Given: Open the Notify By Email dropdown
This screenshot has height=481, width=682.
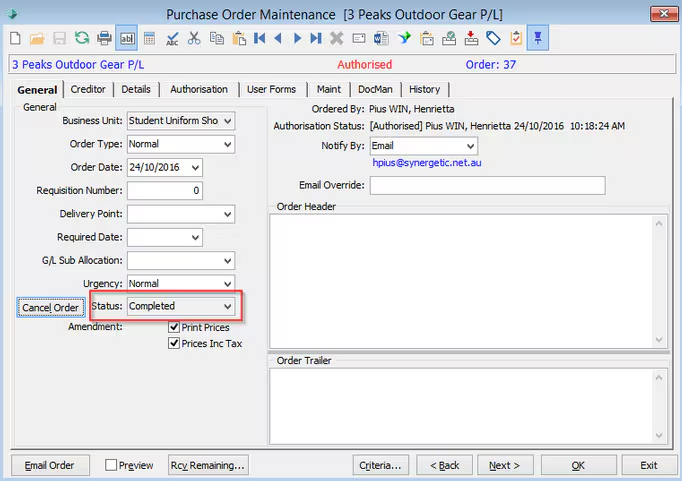Looking at the screenshot, I should tap(424, 146).
